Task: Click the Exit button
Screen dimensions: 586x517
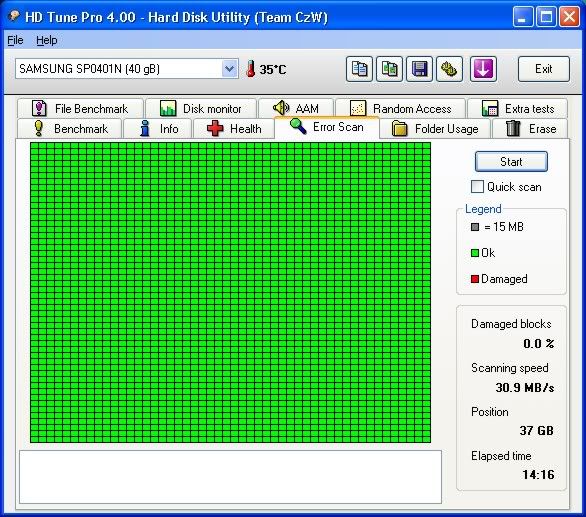Action: 543,69
